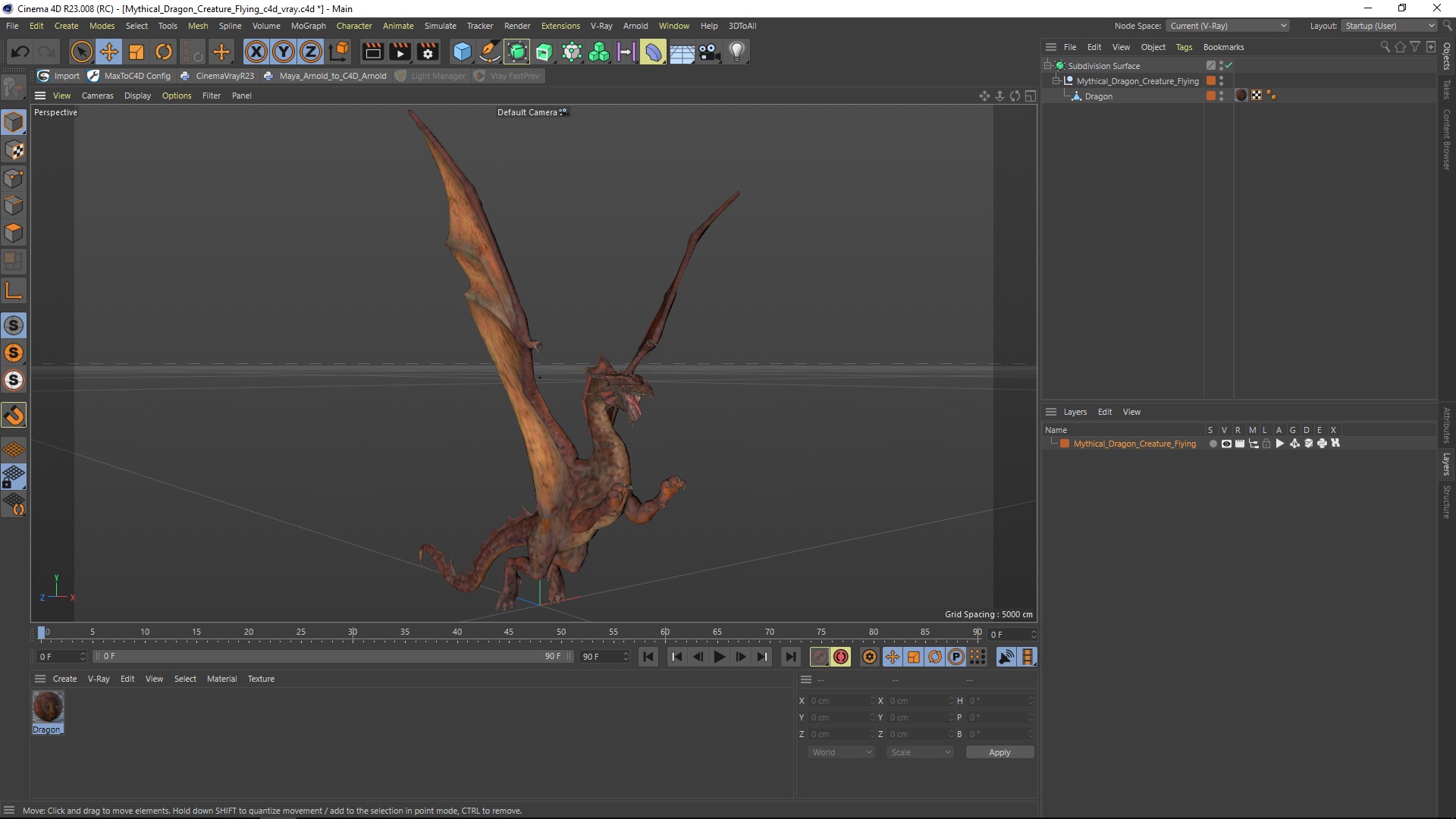Add a Light object
Image resolution: width=1456 pixels, height=819 pixels.
[737, 52]
